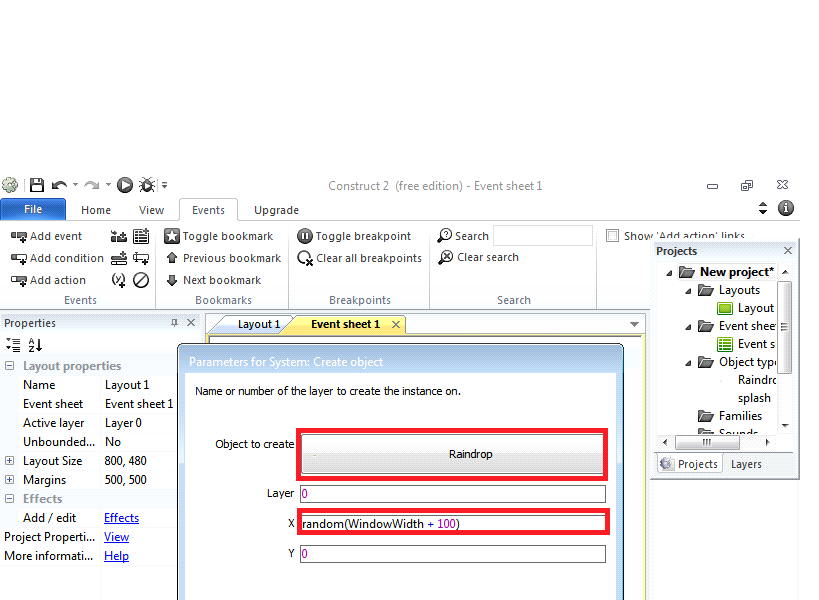Click the Undo arrow icon
The height and width of the screenshot is (600, 819).
pos(59,185)
